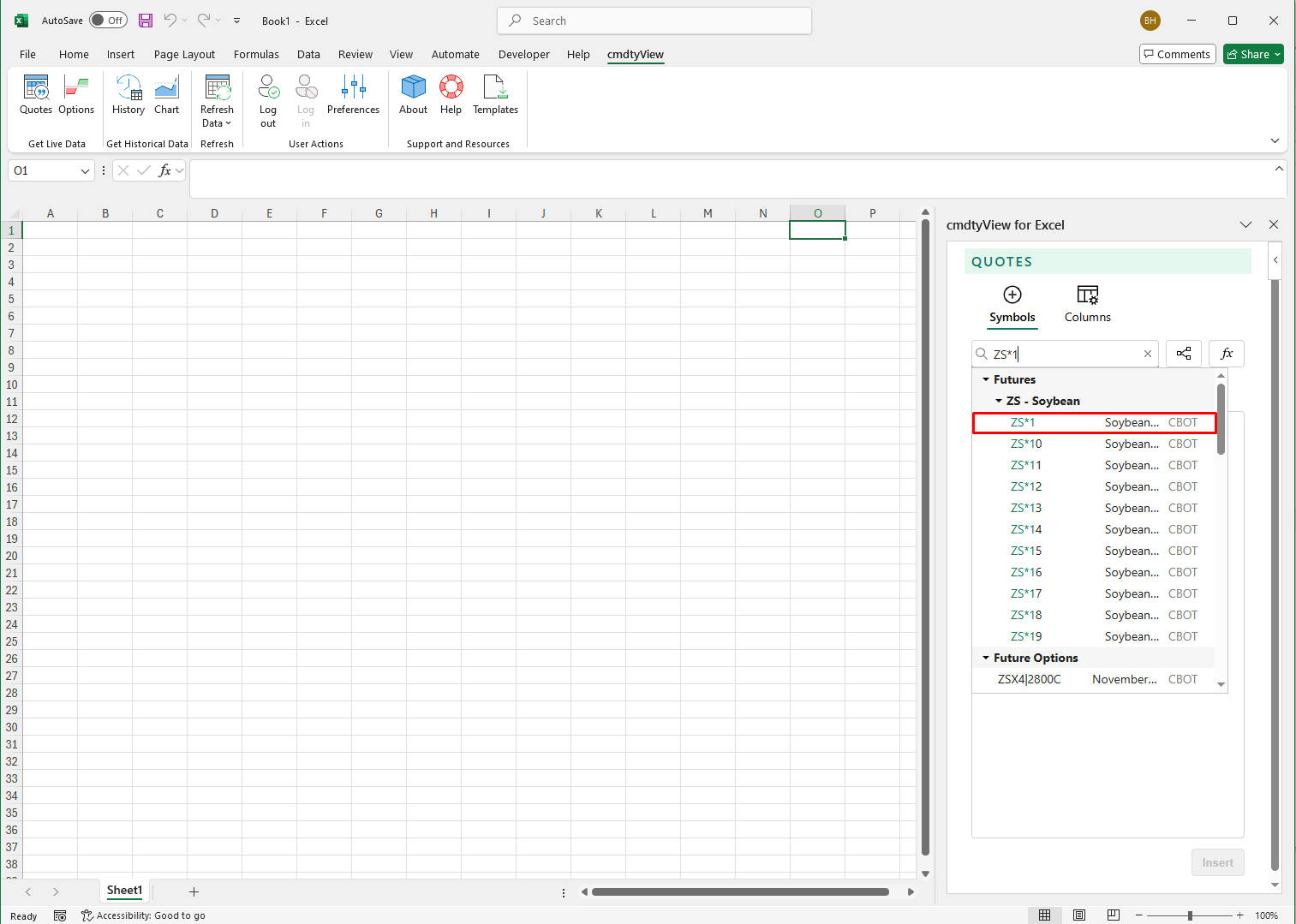Viewport: 1296px width, 924px height.
Task: Open the Name Box dropdown
Action: point(85,170)
